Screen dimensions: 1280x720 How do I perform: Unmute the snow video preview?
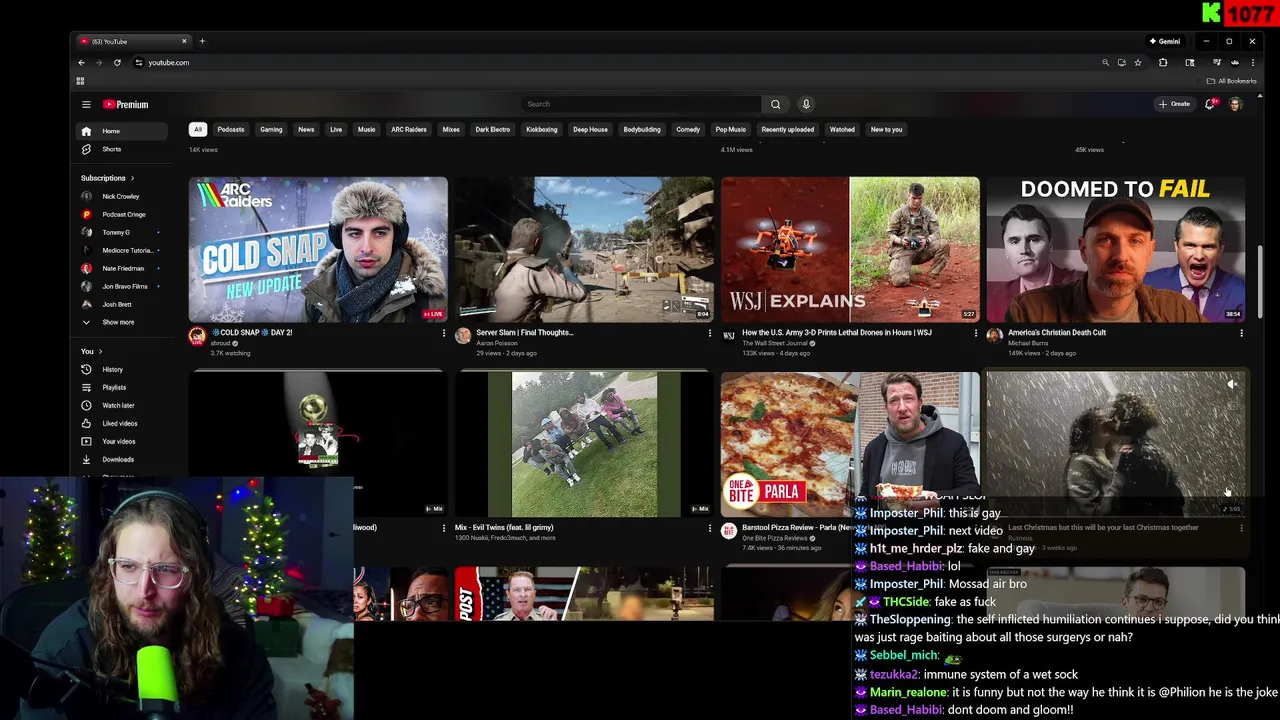1232,384
